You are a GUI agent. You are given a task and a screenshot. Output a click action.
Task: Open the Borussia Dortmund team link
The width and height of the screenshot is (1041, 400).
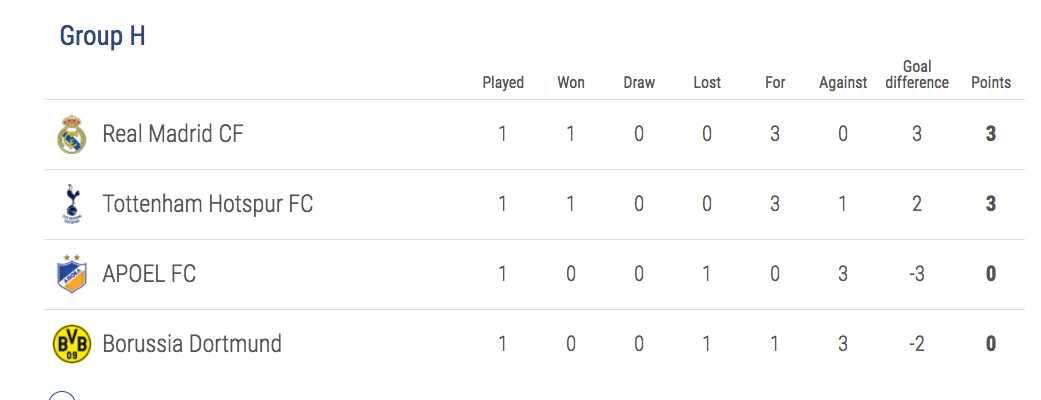[192, 344]
